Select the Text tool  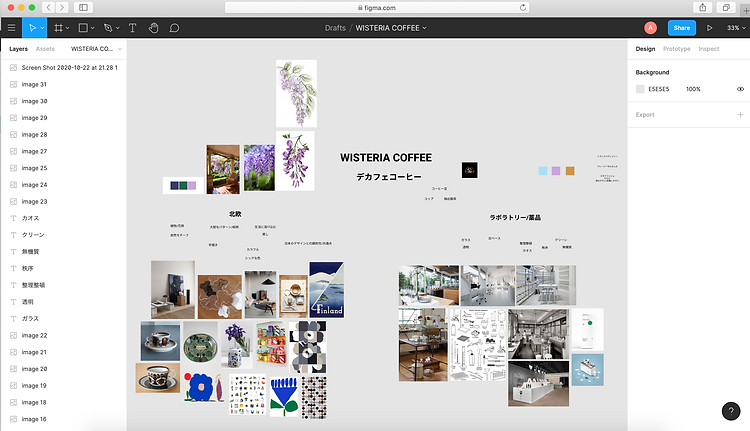point(132,28)
